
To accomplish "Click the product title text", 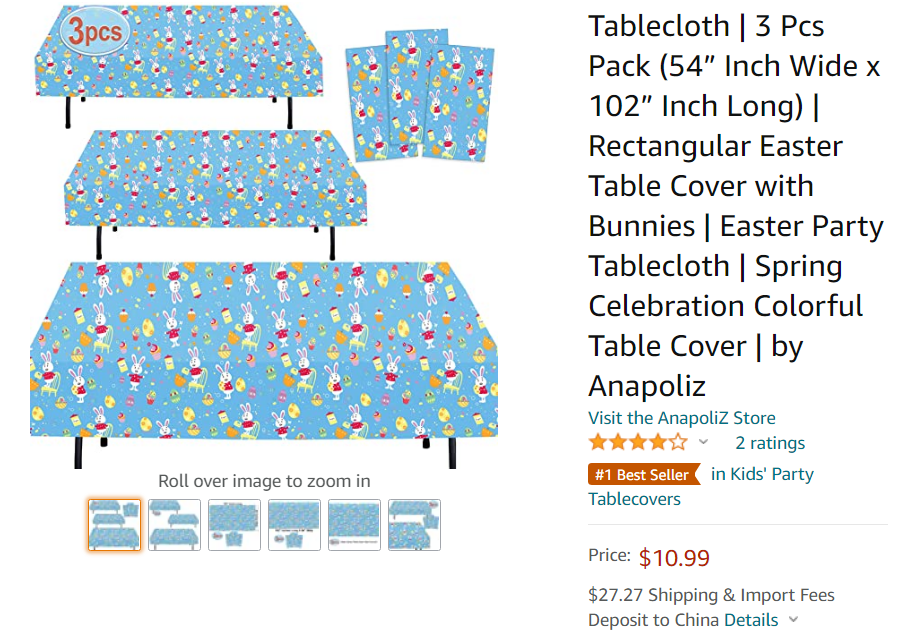I will [735, 205].
